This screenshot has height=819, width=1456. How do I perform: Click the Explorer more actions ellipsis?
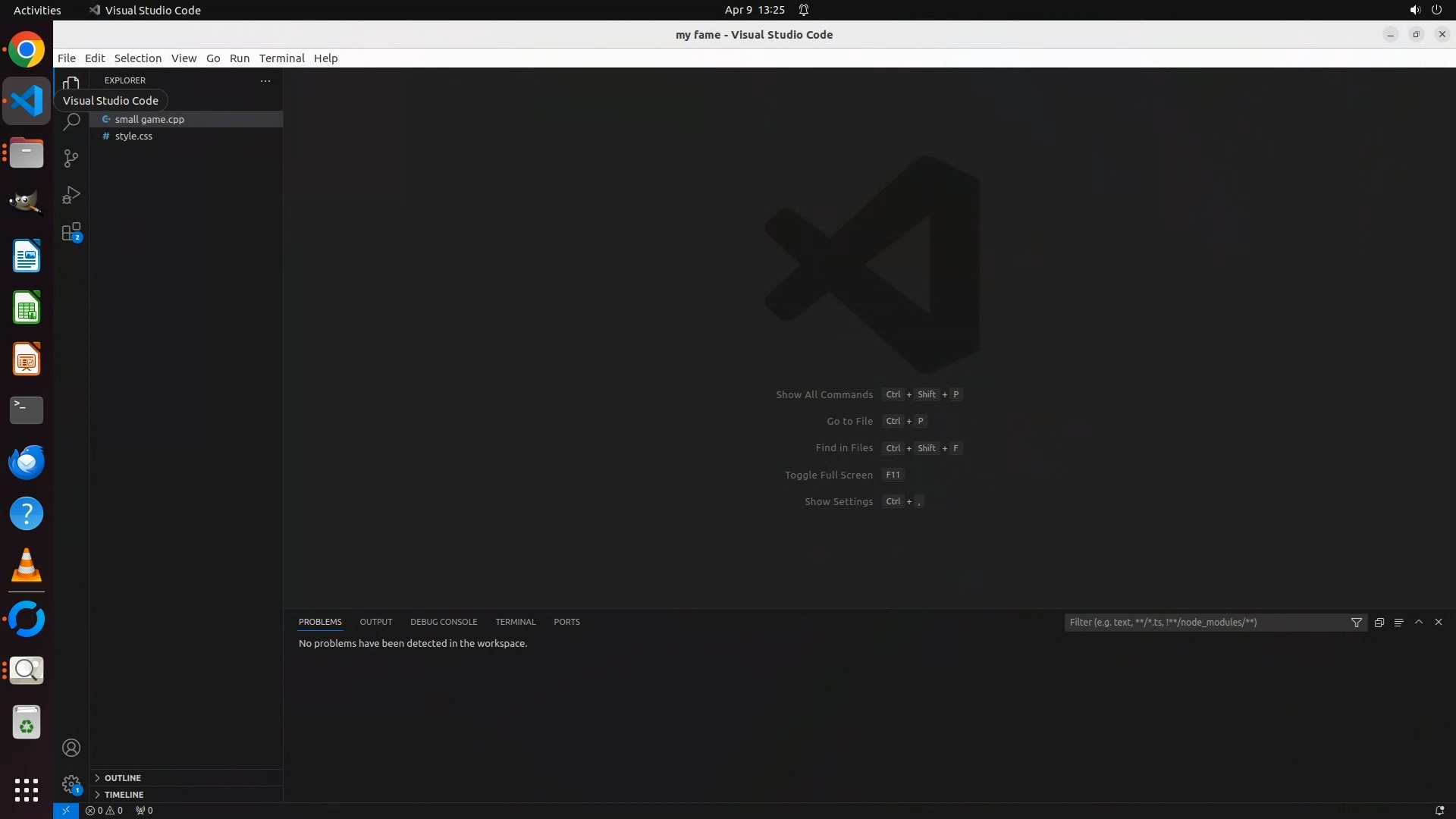(x=265, y=80)
